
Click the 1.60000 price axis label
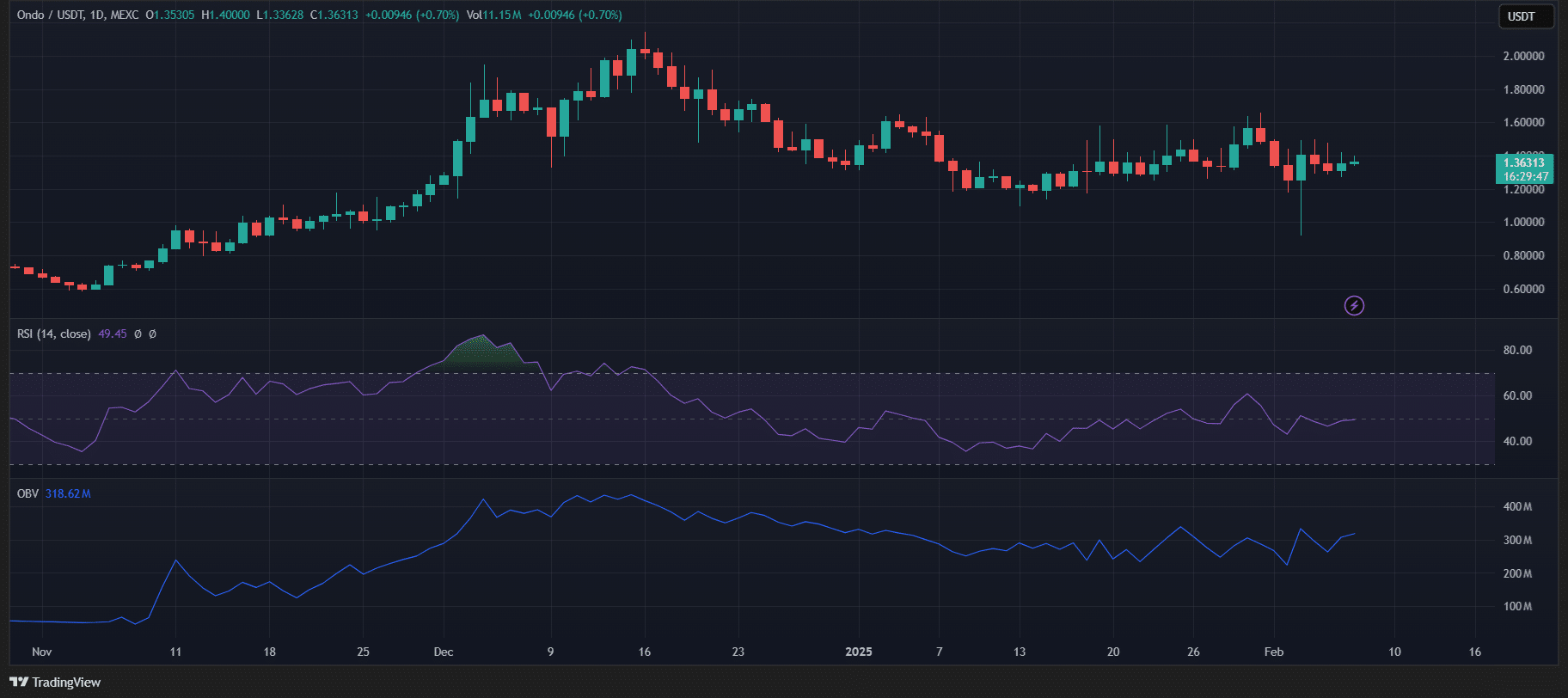1523,123
